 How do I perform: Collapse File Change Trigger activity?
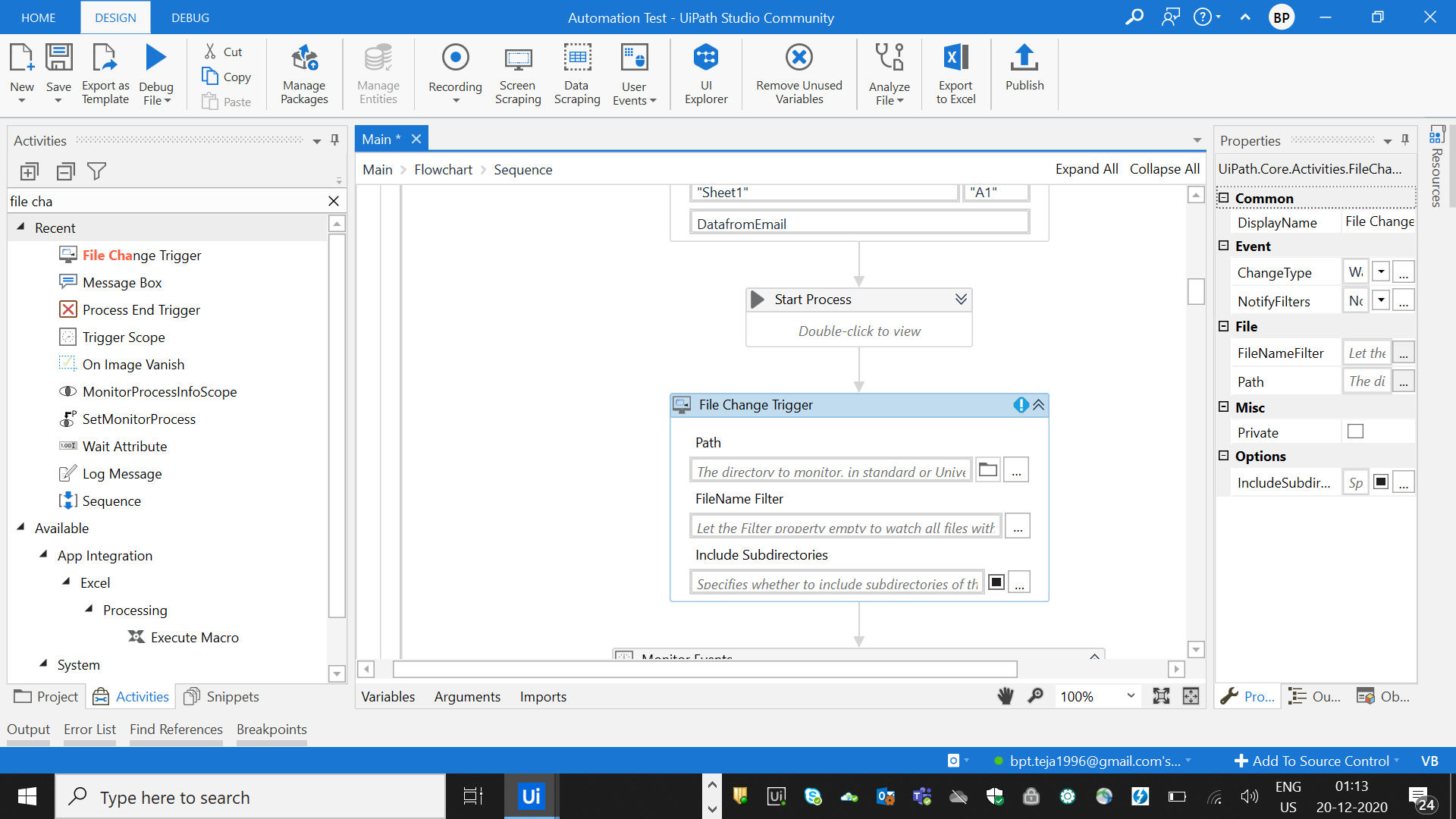[1039, 405]
